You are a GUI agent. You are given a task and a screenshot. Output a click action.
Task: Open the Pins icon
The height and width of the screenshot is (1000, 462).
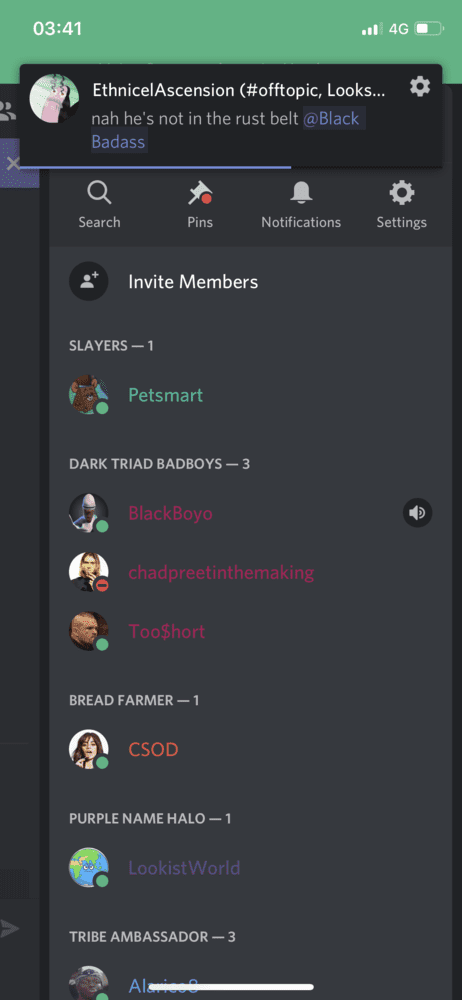200,193
